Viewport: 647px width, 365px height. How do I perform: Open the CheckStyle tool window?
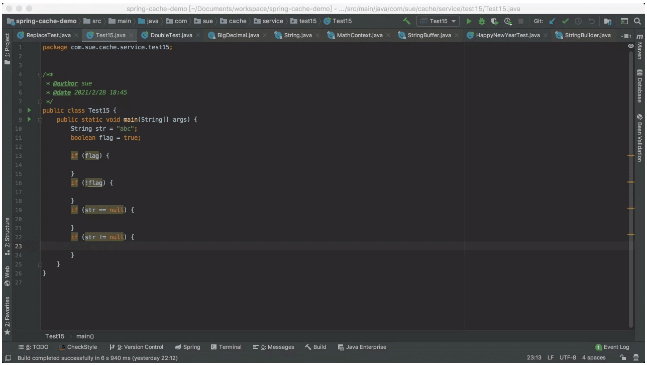click(x=78, y=347)
